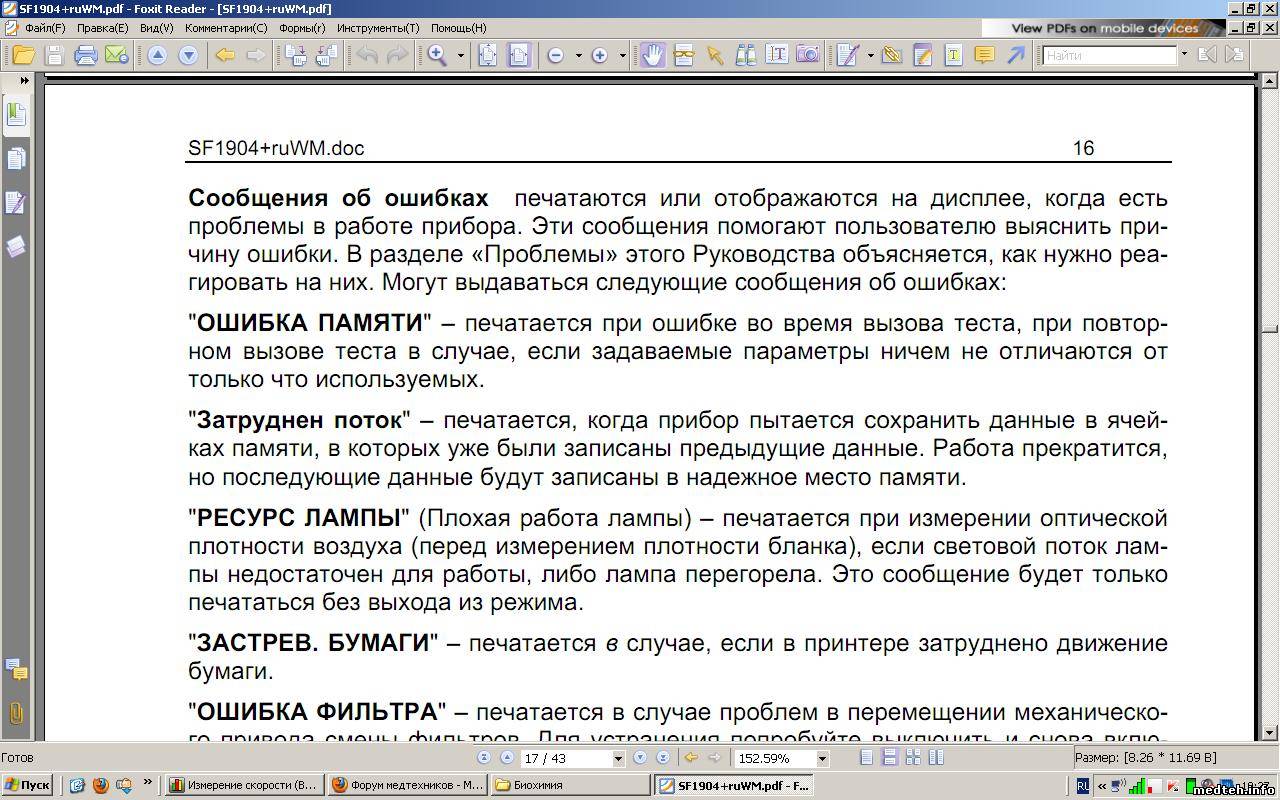Select the Typewriter text tool

click(953, 56)
